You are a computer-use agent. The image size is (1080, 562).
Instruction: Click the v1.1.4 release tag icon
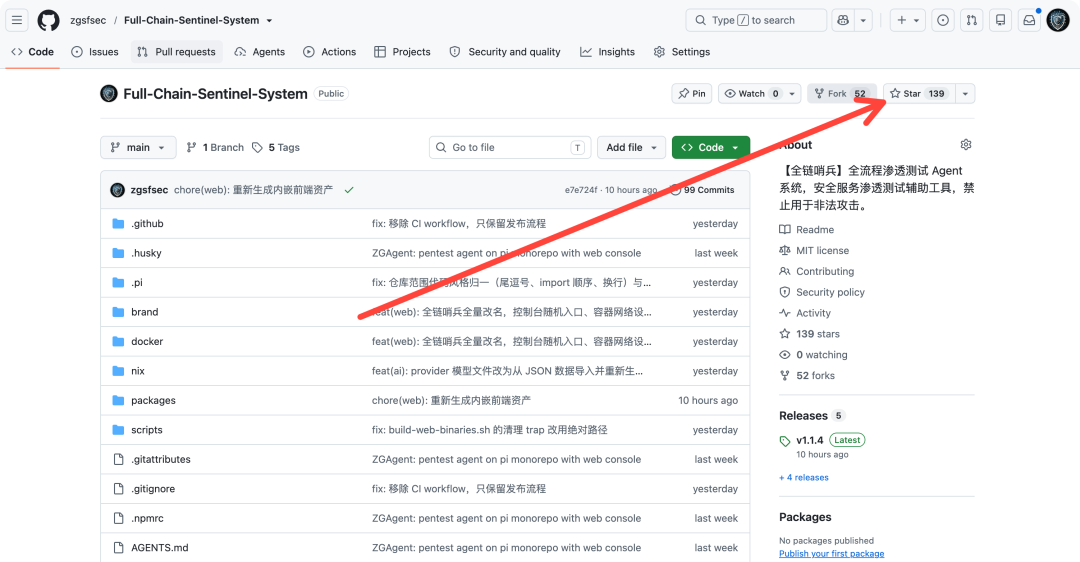coord(785,441)
